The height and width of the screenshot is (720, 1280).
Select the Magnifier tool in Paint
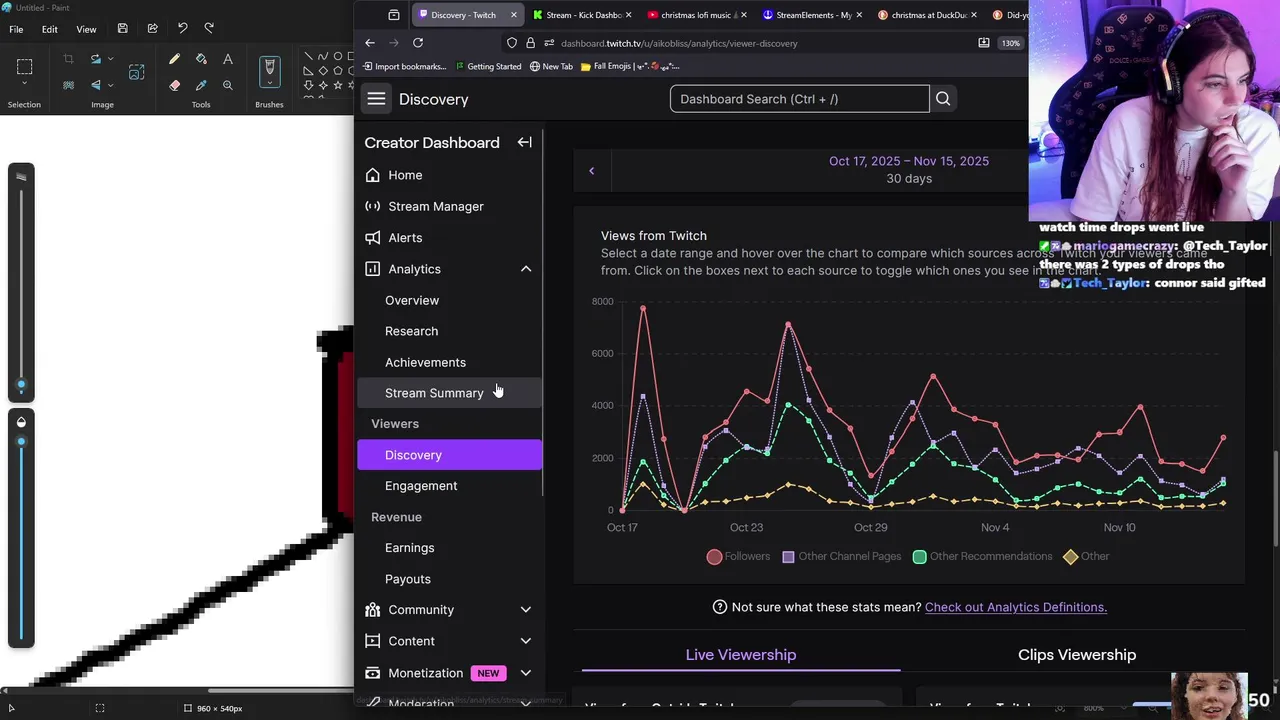point(228,85)
